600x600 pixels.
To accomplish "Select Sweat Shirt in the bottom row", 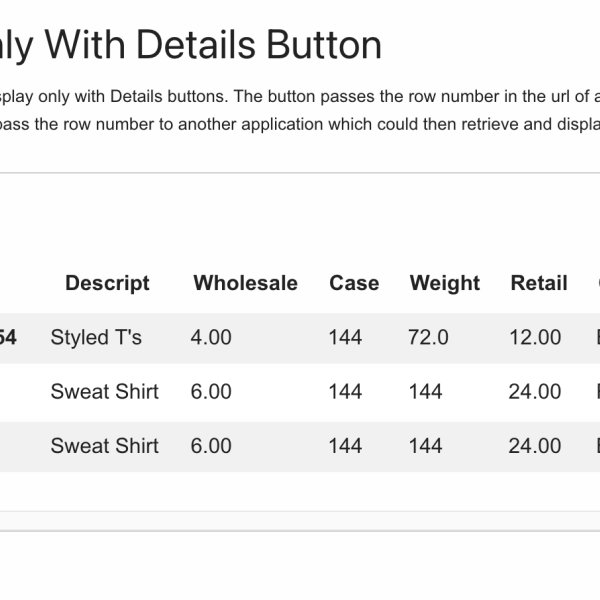I will tap(104, 446).
